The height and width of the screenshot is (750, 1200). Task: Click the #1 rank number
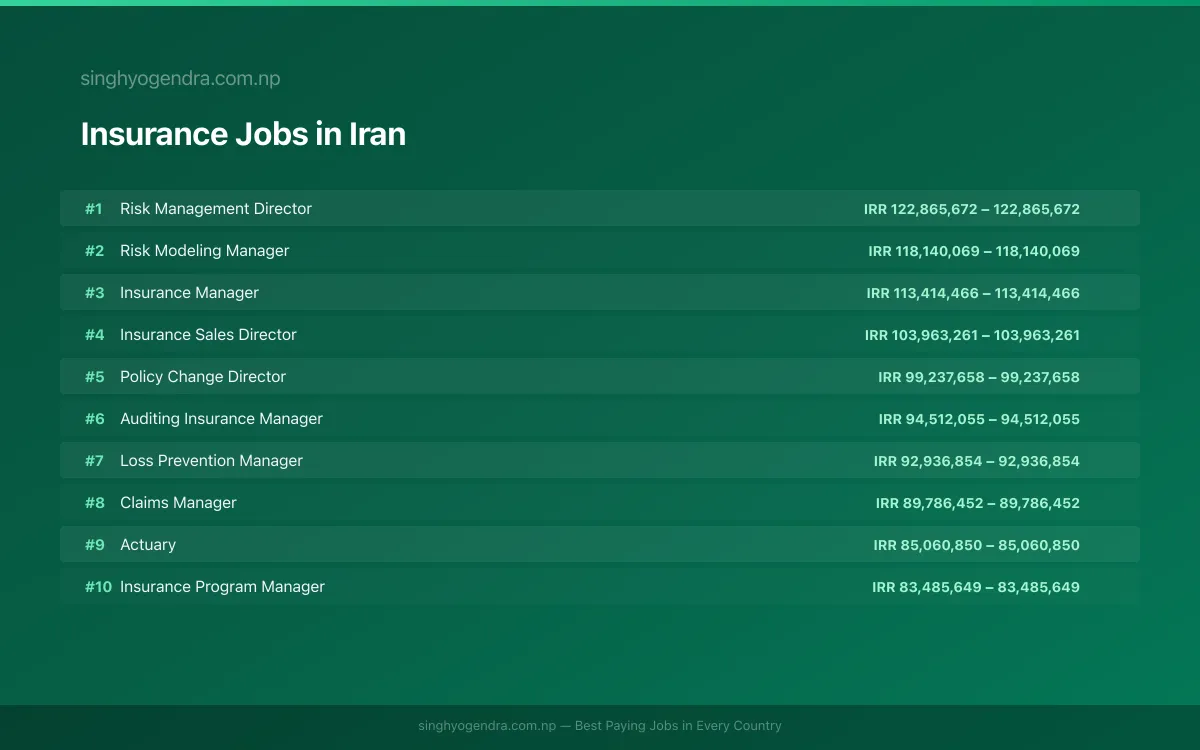[94, 209]
